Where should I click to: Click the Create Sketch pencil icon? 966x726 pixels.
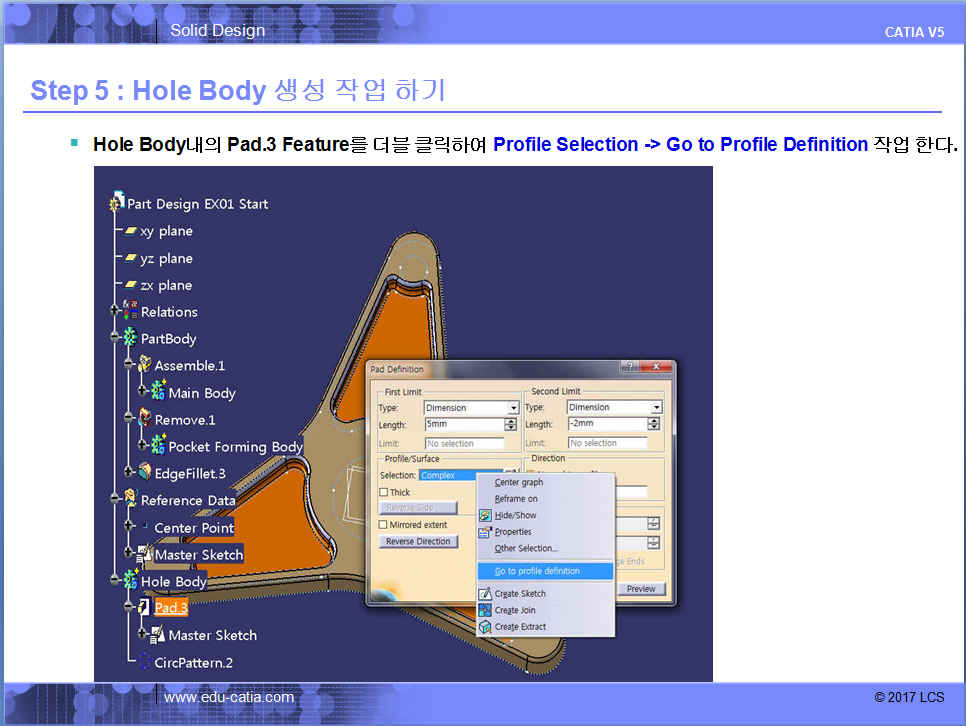(485, 594)
